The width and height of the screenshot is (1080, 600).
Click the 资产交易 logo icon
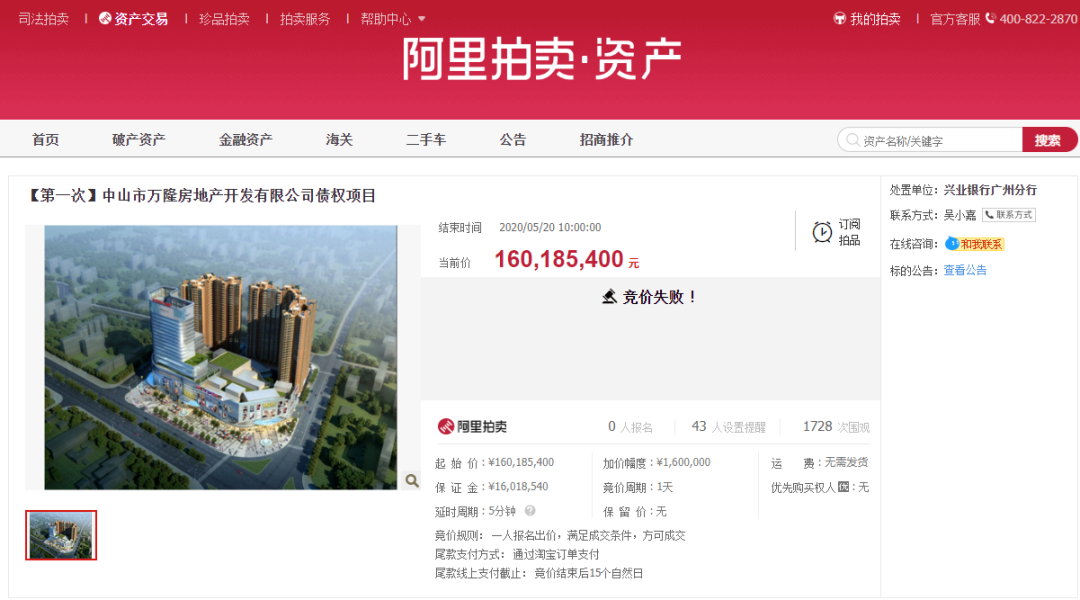point(105,19)
